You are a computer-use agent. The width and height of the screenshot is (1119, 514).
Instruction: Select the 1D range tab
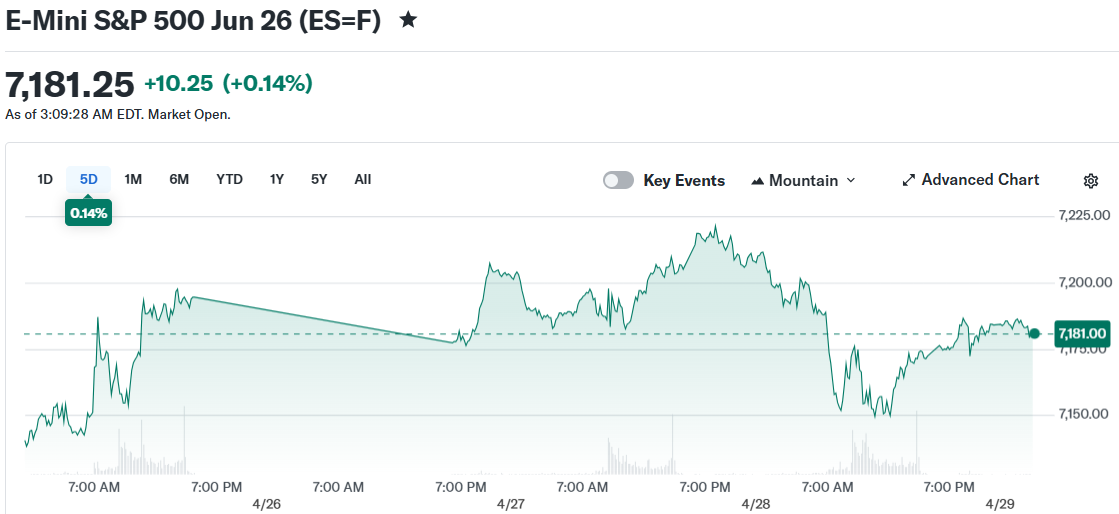[x=45, y=179]
